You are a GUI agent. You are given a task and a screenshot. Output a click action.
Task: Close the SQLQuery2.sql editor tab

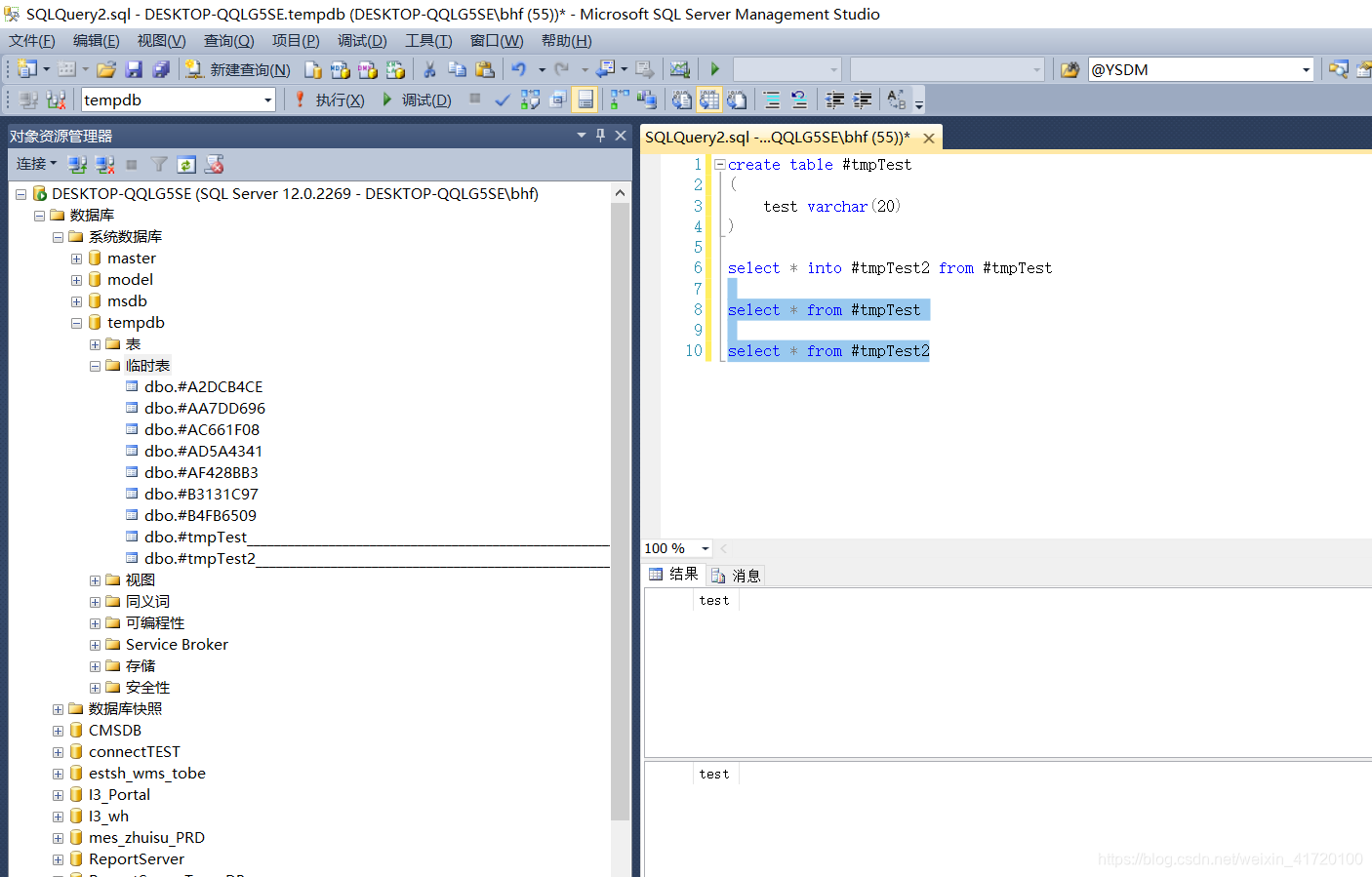929,139
